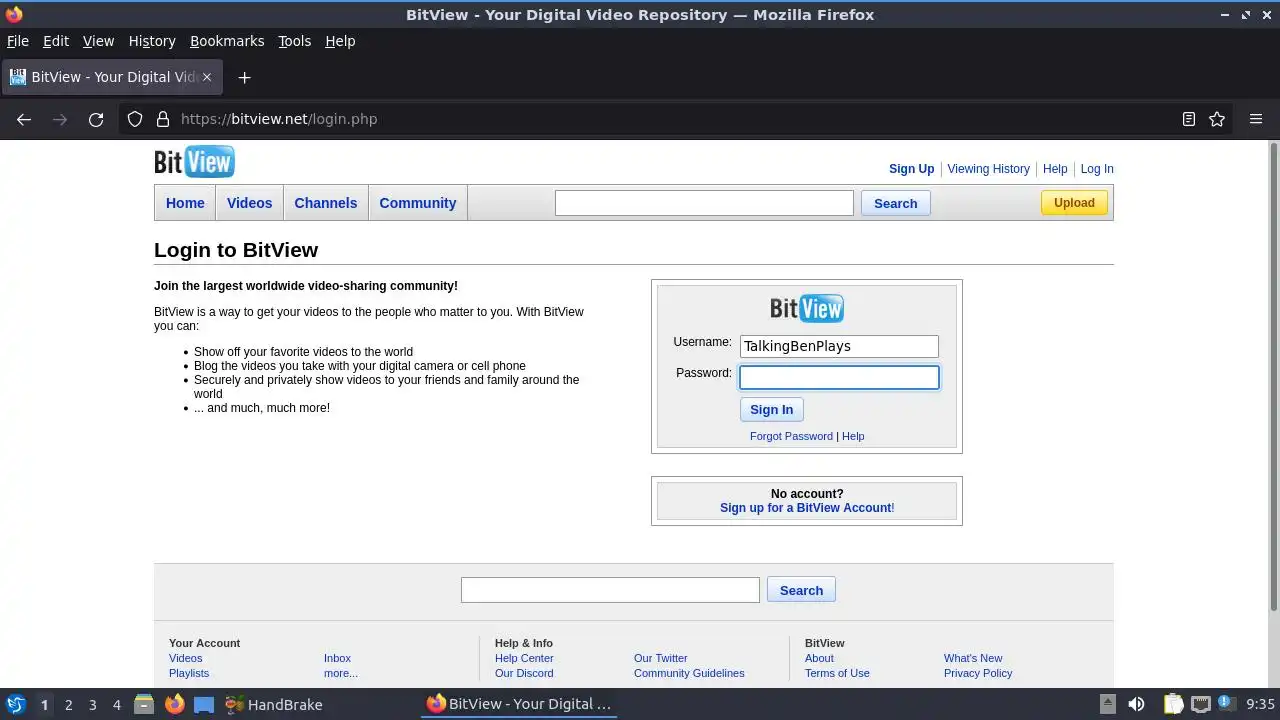Screen dimensions: 1280x720
Task: Open the footer Help Center link
Action: click(524, 658)
